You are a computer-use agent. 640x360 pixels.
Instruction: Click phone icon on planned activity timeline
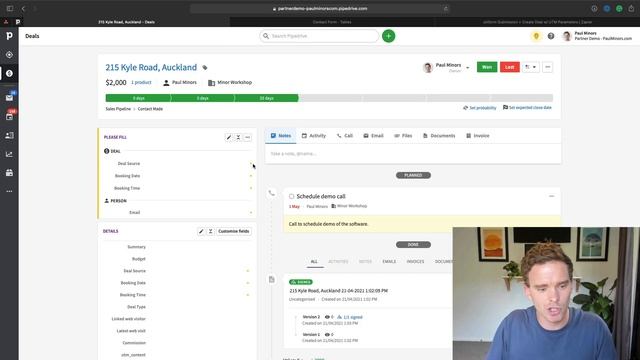click(x=271, y=193)
